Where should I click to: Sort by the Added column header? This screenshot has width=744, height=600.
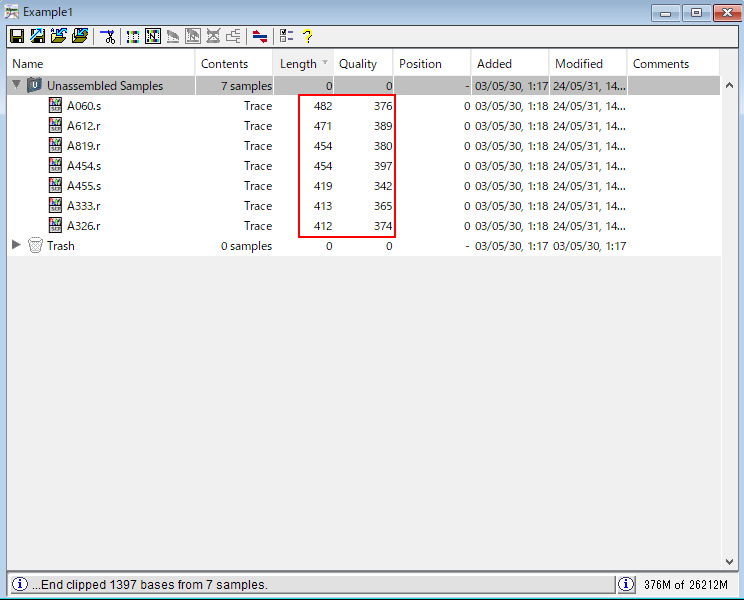(x=510, y=64)
